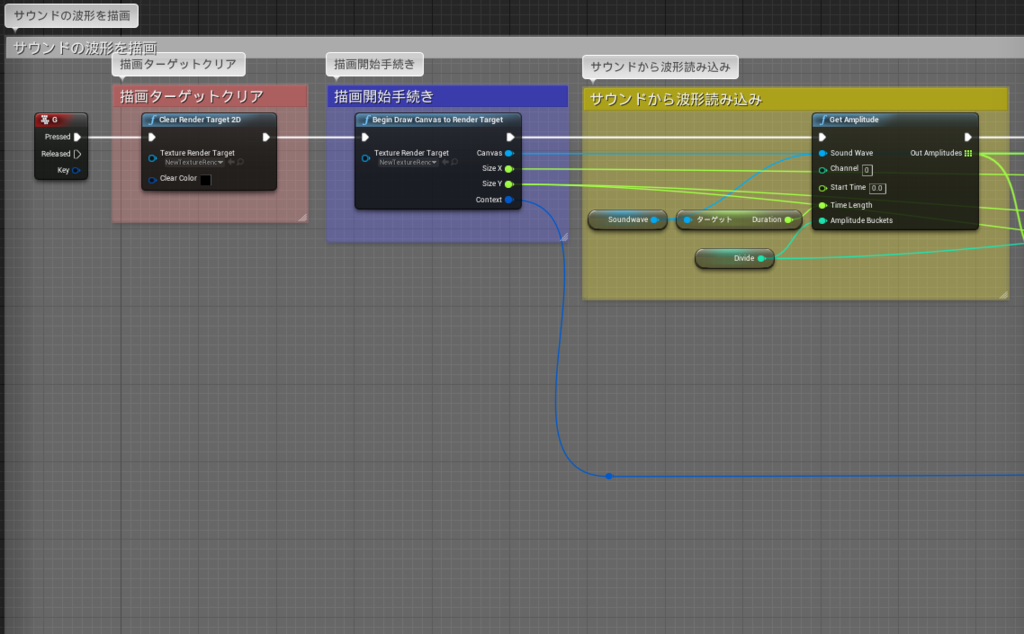Click Clear Render Target 2D exec output pin
Viewport: 1024px width, 634px height.
point(266,137)
